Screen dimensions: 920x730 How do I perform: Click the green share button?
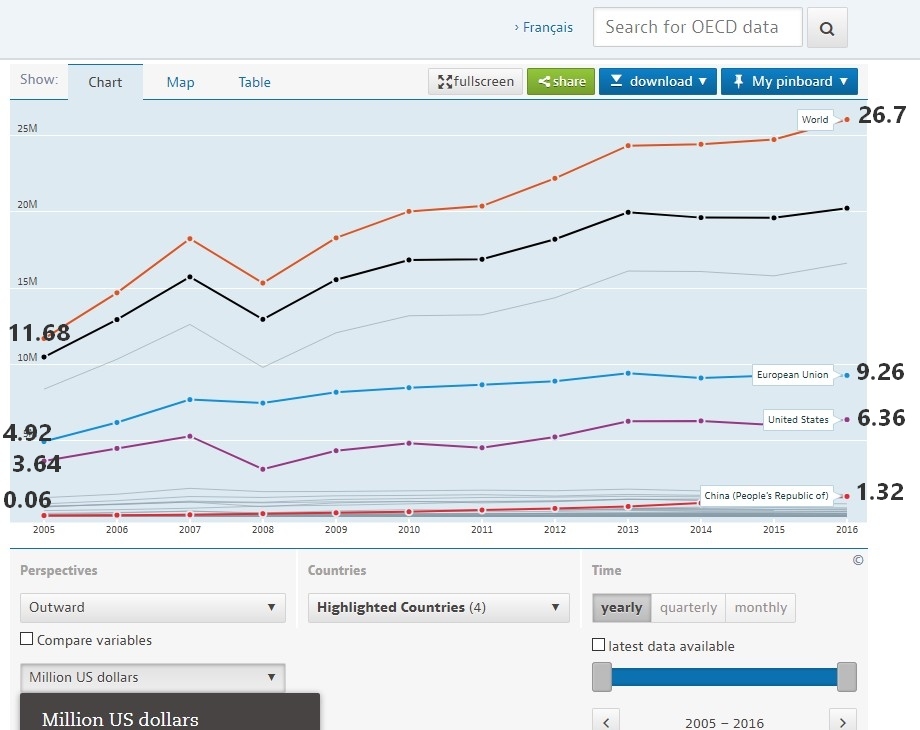pyautogui.click(x=561, y=81)
